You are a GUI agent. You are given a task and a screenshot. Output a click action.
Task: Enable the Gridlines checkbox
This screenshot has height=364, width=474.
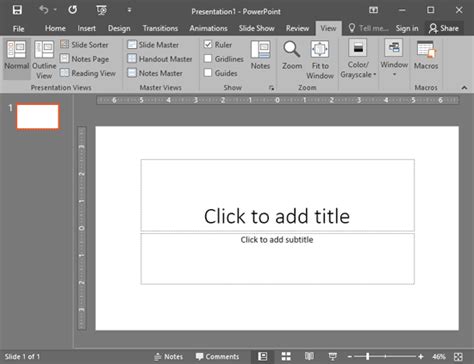pyautogui.click(x=208, y=59)
